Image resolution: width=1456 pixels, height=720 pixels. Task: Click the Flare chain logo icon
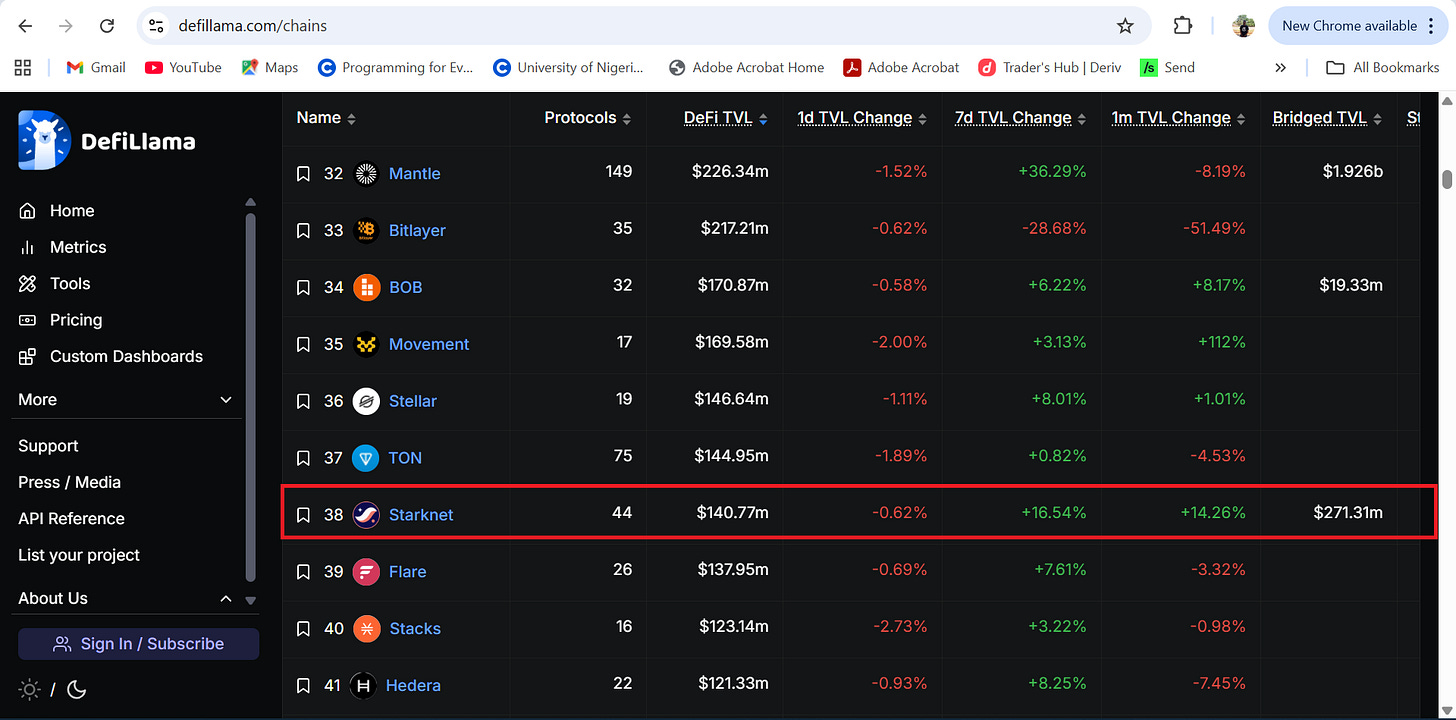click(366, 573)
